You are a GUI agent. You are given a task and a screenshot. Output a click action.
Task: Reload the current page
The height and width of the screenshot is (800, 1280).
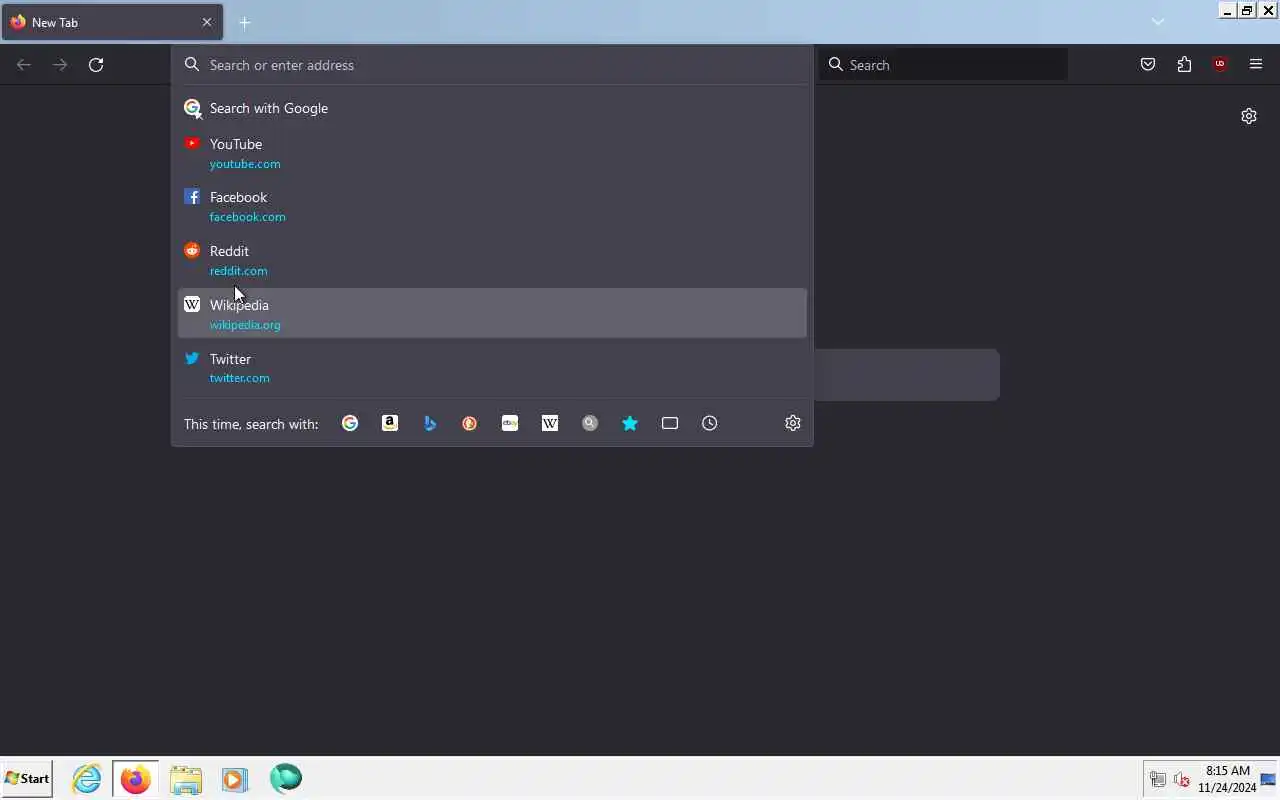pyautogui.click(x=96, y=65)
